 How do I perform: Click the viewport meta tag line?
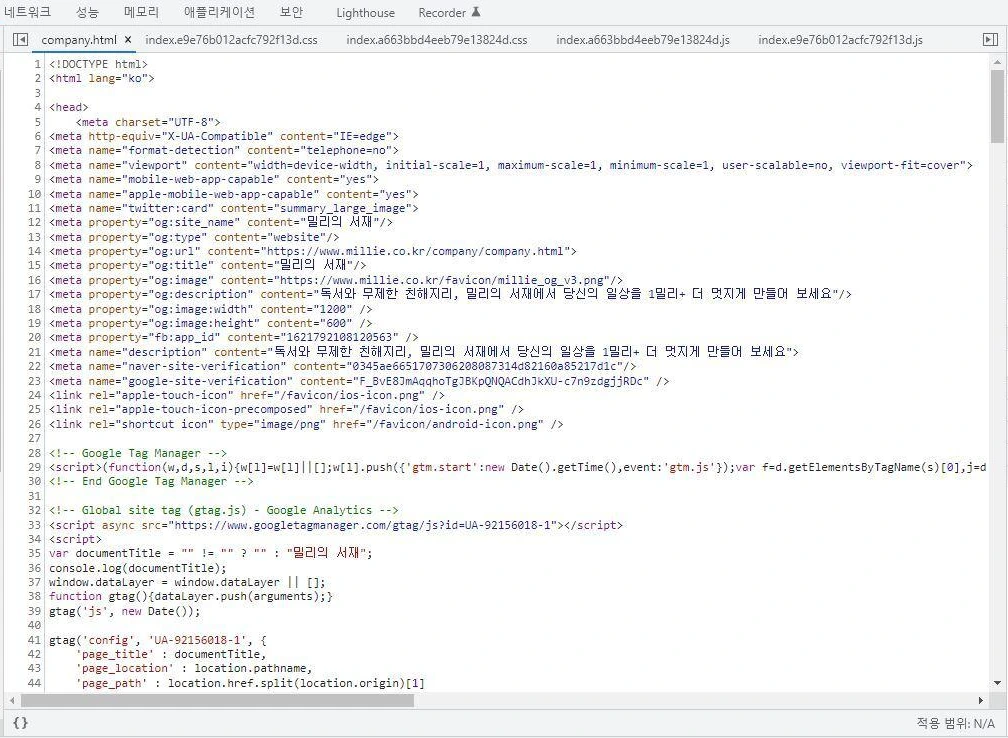point(510,165)
